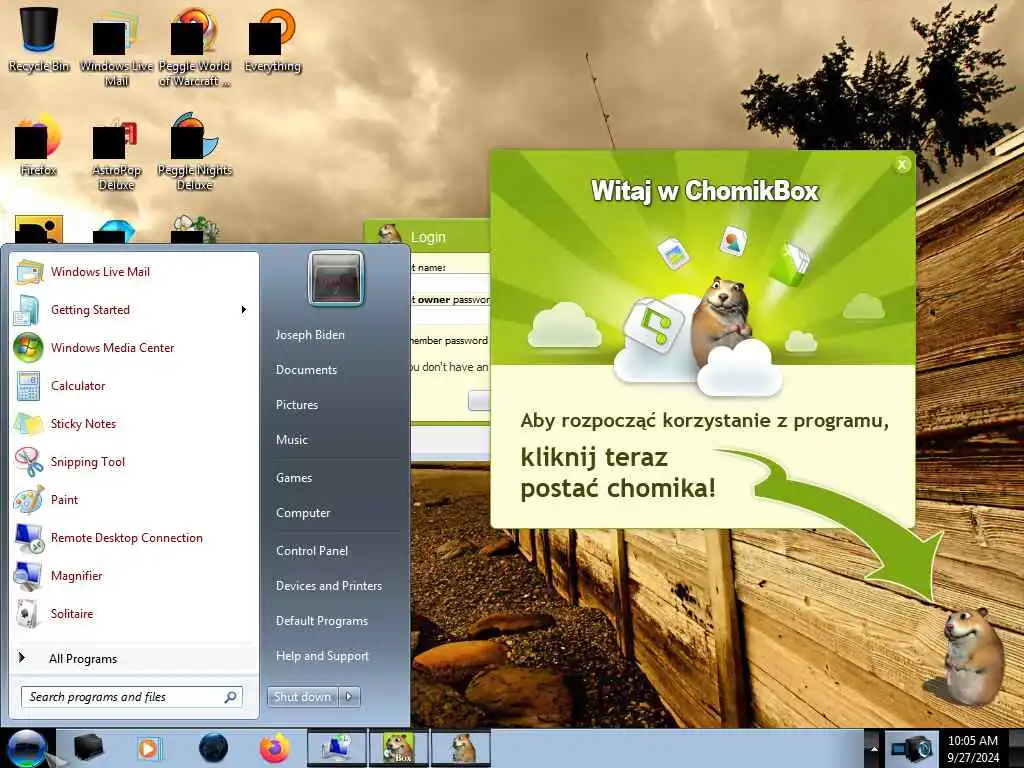Viewport: 1024px width, 768px height.
Task: Click the Search programs and files field
Action: [132, 697]
